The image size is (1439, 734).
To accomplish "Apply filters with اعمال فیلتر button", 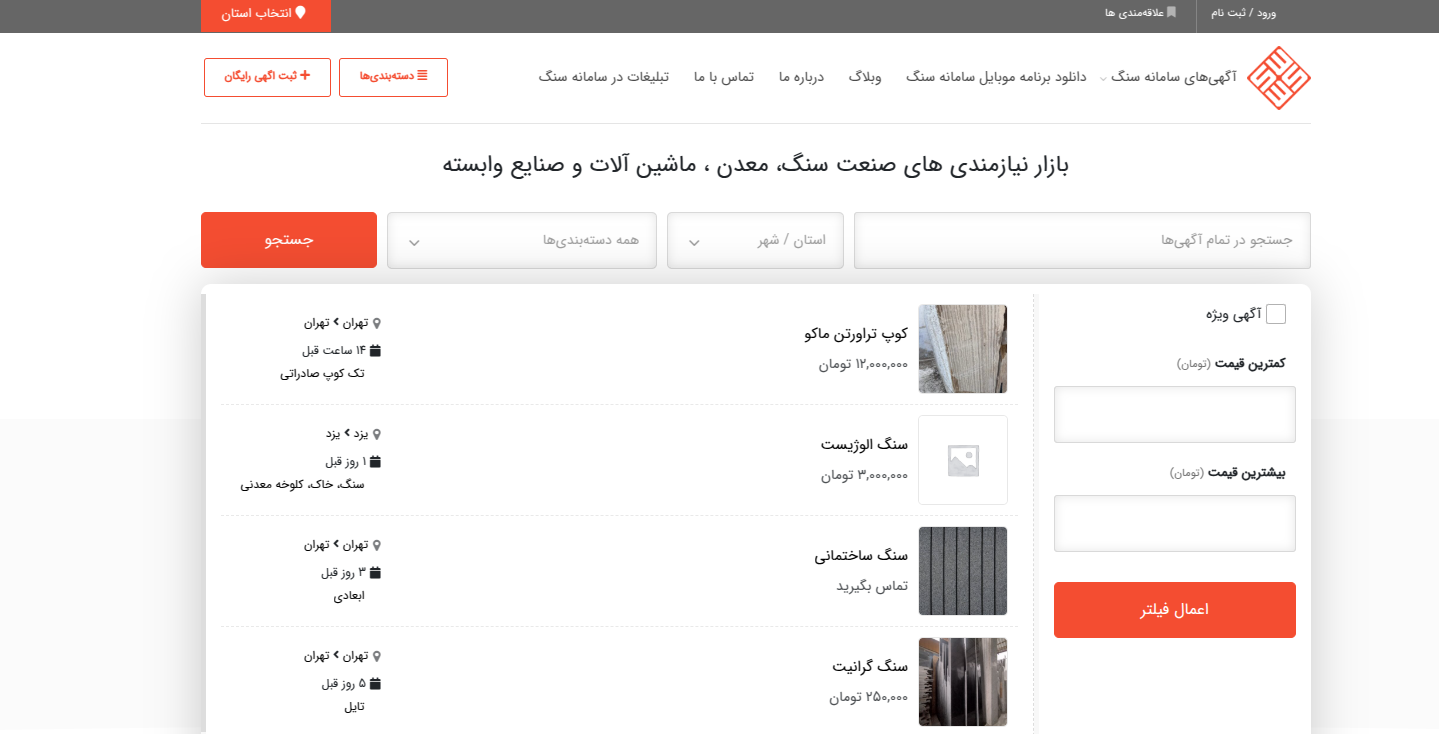I will [x=1174, y=610].
